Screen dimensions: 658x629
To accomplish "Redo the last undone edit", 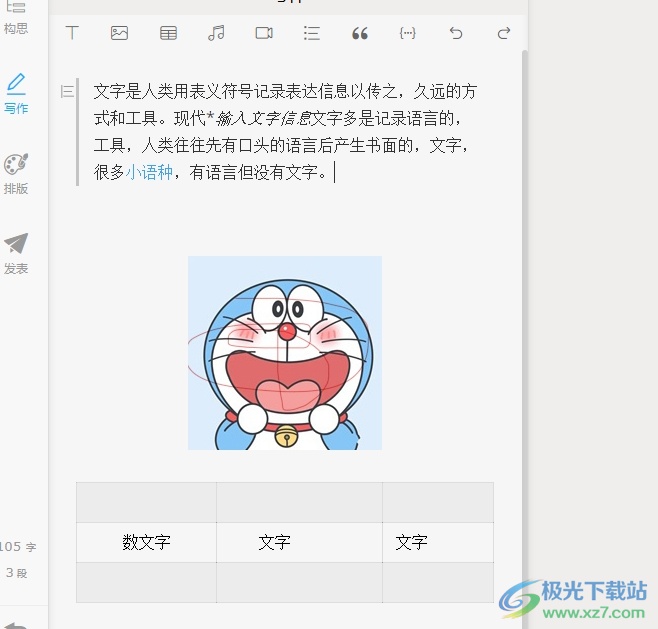I will click(x=504, y=33).
